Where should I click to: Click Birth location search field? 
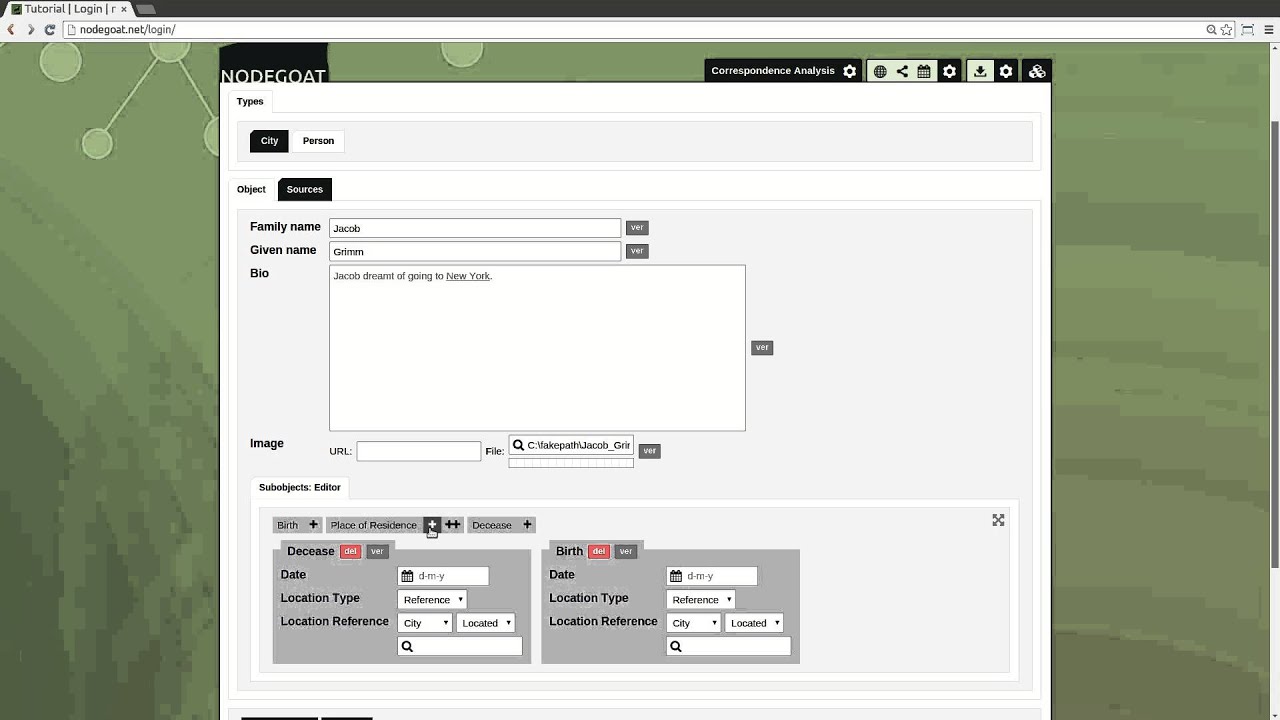click(729, 646)
